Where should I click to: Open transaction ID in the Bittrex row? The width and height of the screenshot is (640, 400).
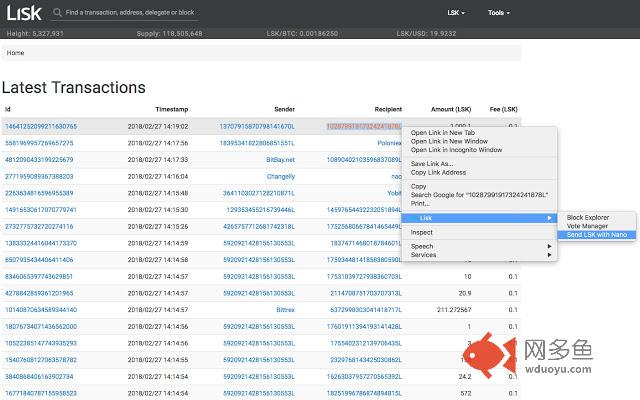point(41,310)
